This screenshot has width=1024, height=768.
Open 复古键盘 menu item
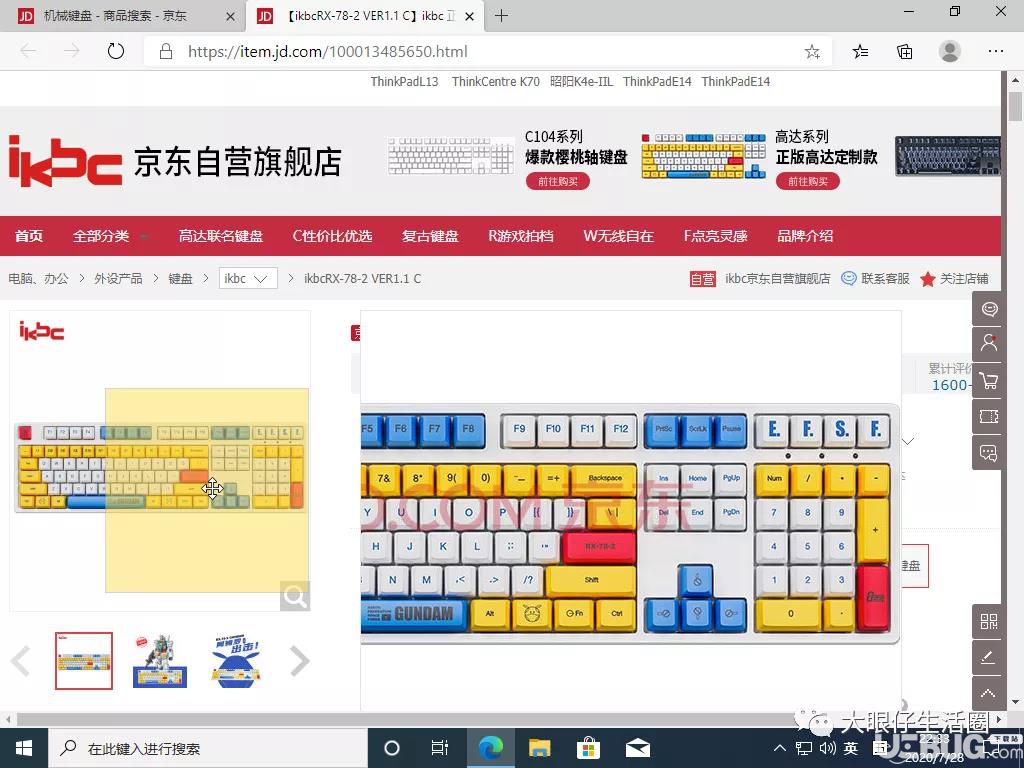(430, 236)
